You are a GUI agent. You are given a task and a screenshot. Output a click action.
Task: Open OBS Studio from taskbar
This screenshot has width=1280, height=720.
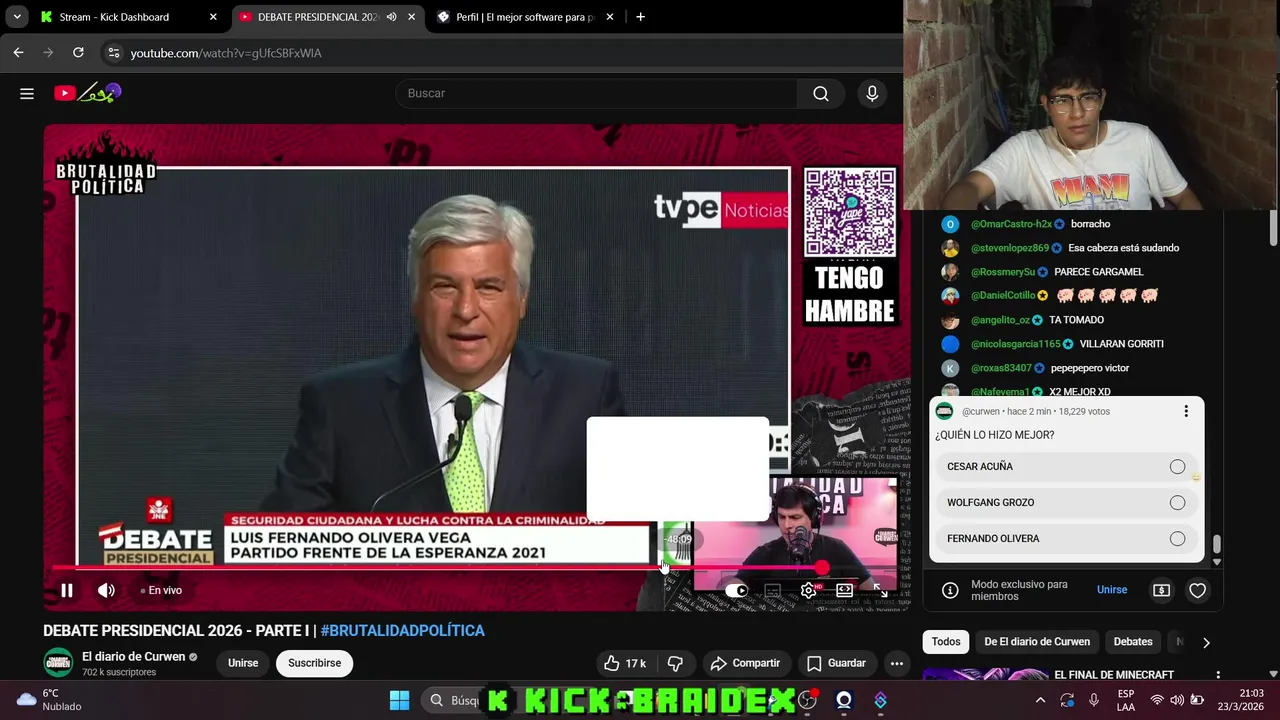(x=808, y=700)
